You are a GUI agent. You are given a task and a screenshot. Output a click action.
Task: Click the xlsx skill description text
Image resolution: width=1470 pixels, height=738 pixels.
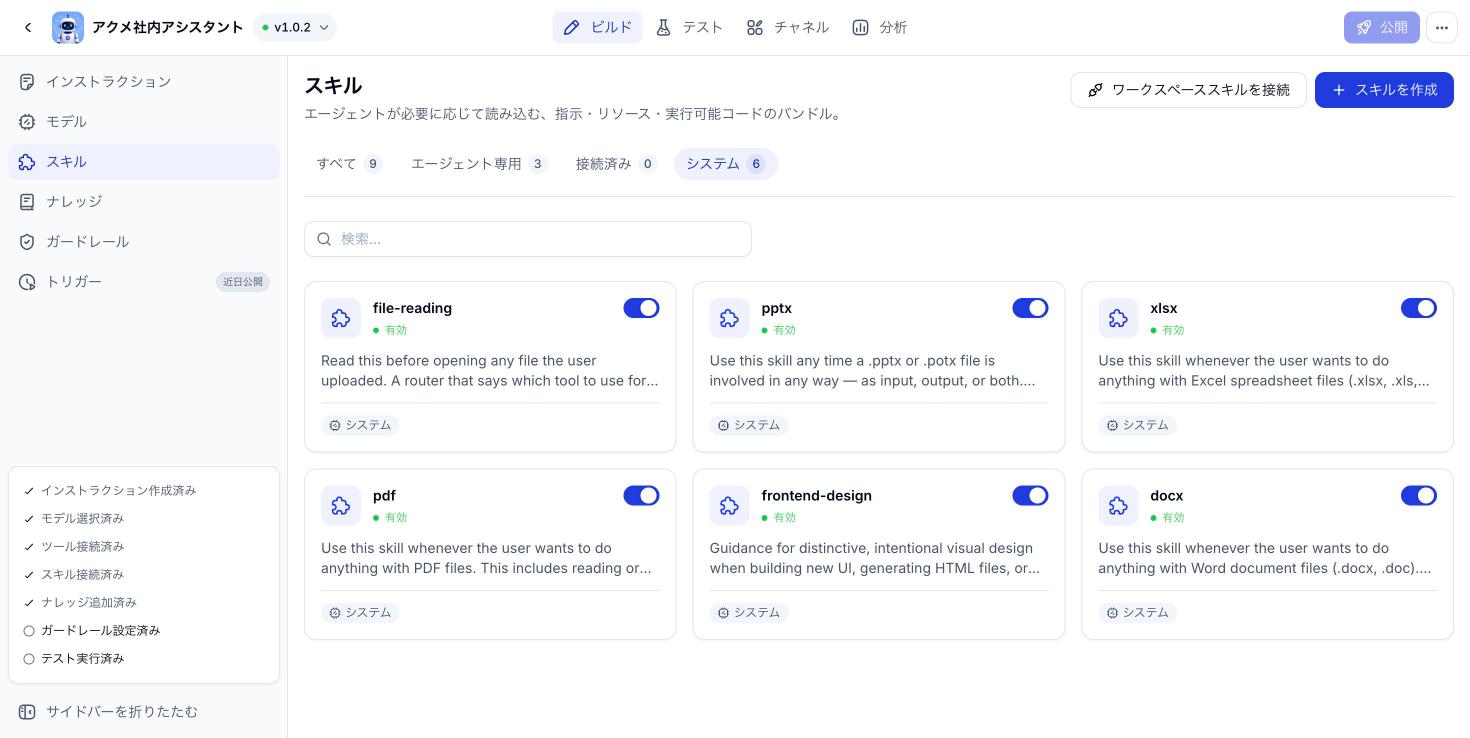click(x=1264, y=371)
